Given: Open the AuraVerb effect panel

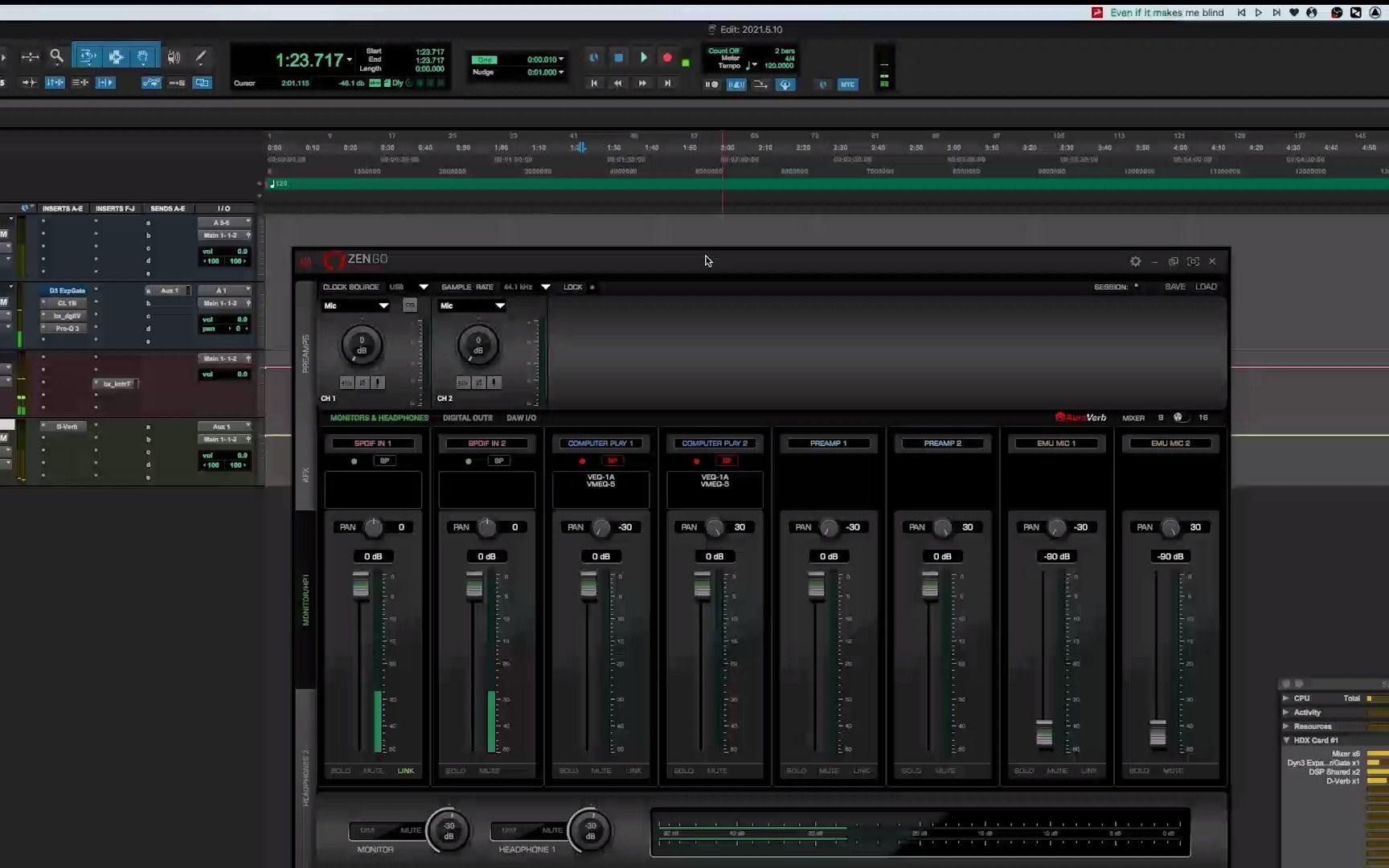Looking at the screenshot, I should [1080, 417].
